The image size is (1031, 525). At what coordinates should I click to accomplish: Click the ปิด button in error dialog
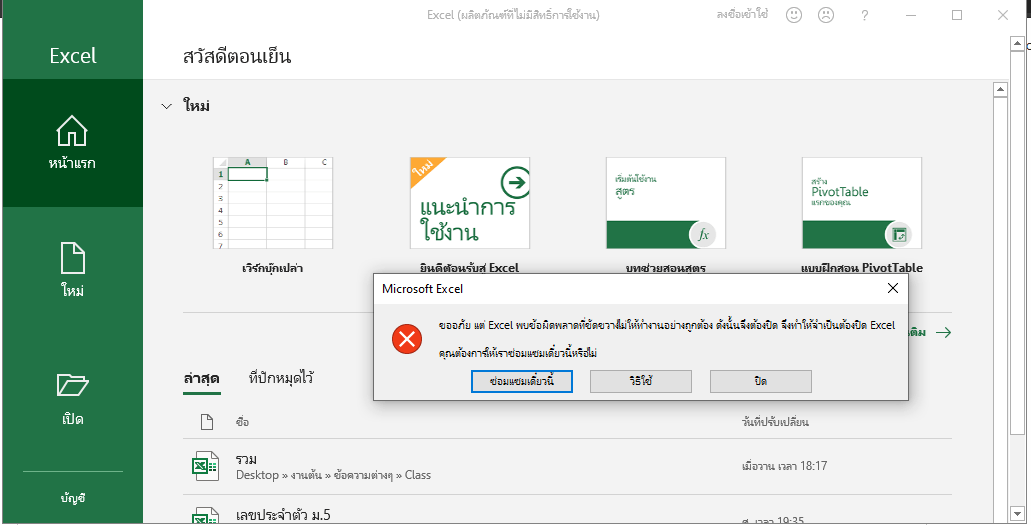[x=761, y=381]
